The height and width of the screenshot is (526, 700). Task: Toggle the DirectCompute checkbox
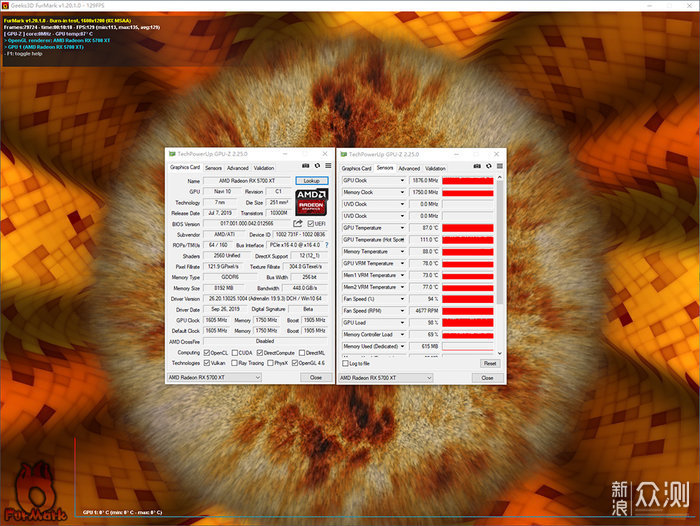tap(260, 353)
